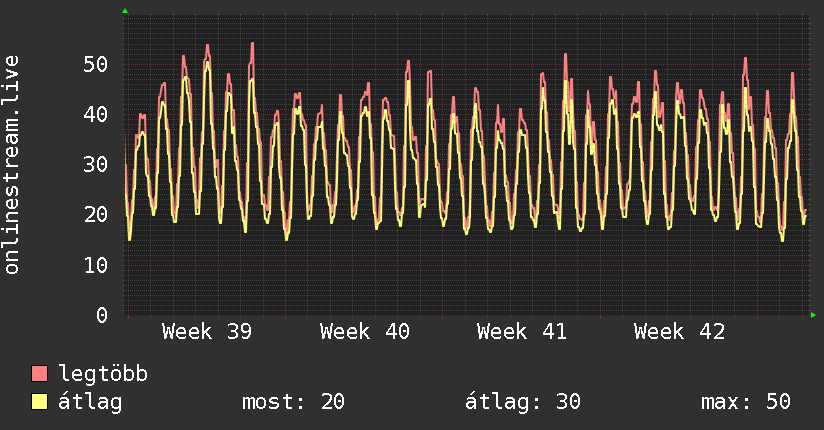824x430 pixels.
Task: Click the 'max: 50' value
Action: tap(746, 402)
